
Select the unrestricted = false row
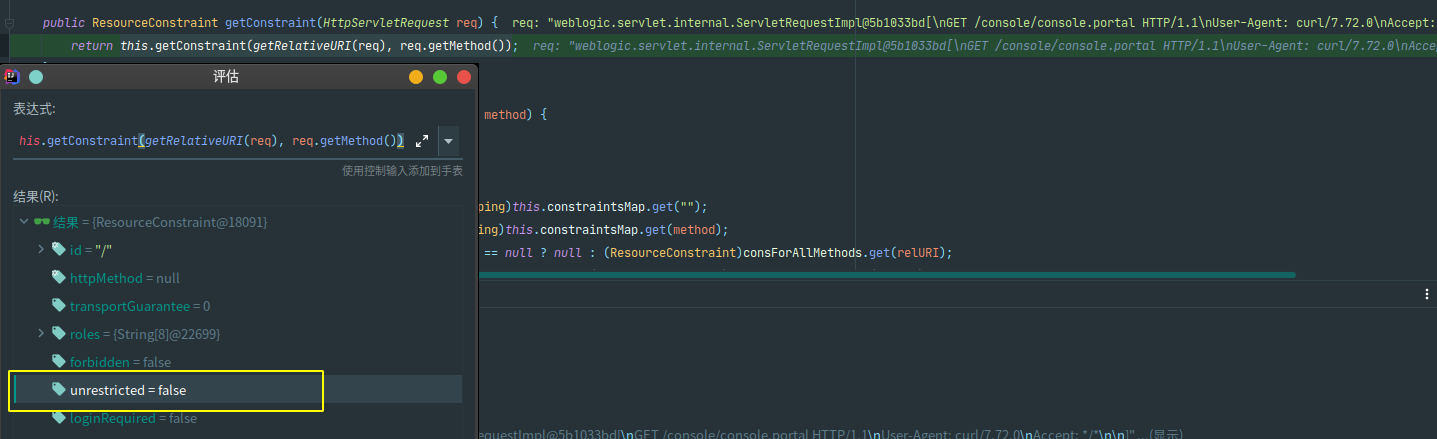(x=128, y=390)
